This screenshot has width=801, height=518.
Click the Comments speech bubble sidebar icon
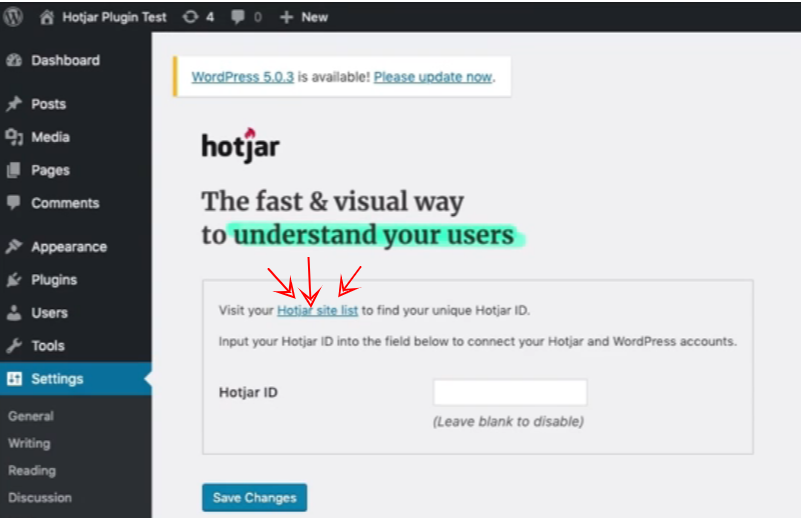click(14, 203)
